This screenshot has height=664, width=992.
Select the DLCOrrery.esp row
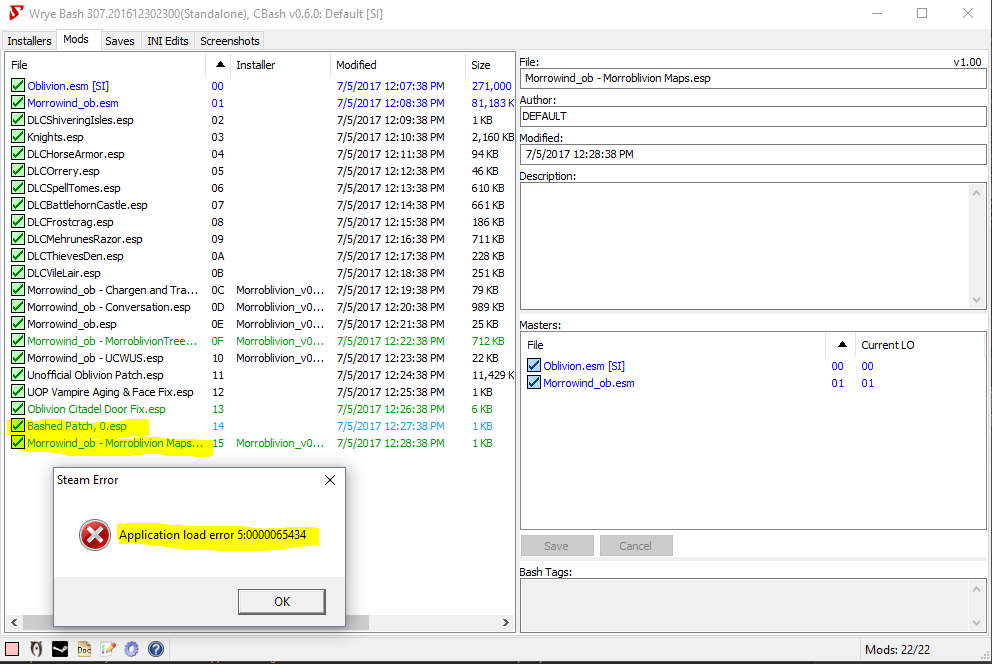click(261, 171)
